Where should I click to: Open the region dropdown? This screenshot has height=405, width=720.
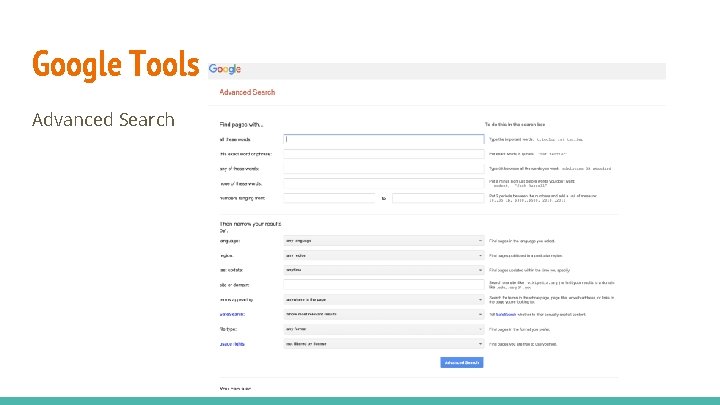pyautogui.click(x=384, y=255)
